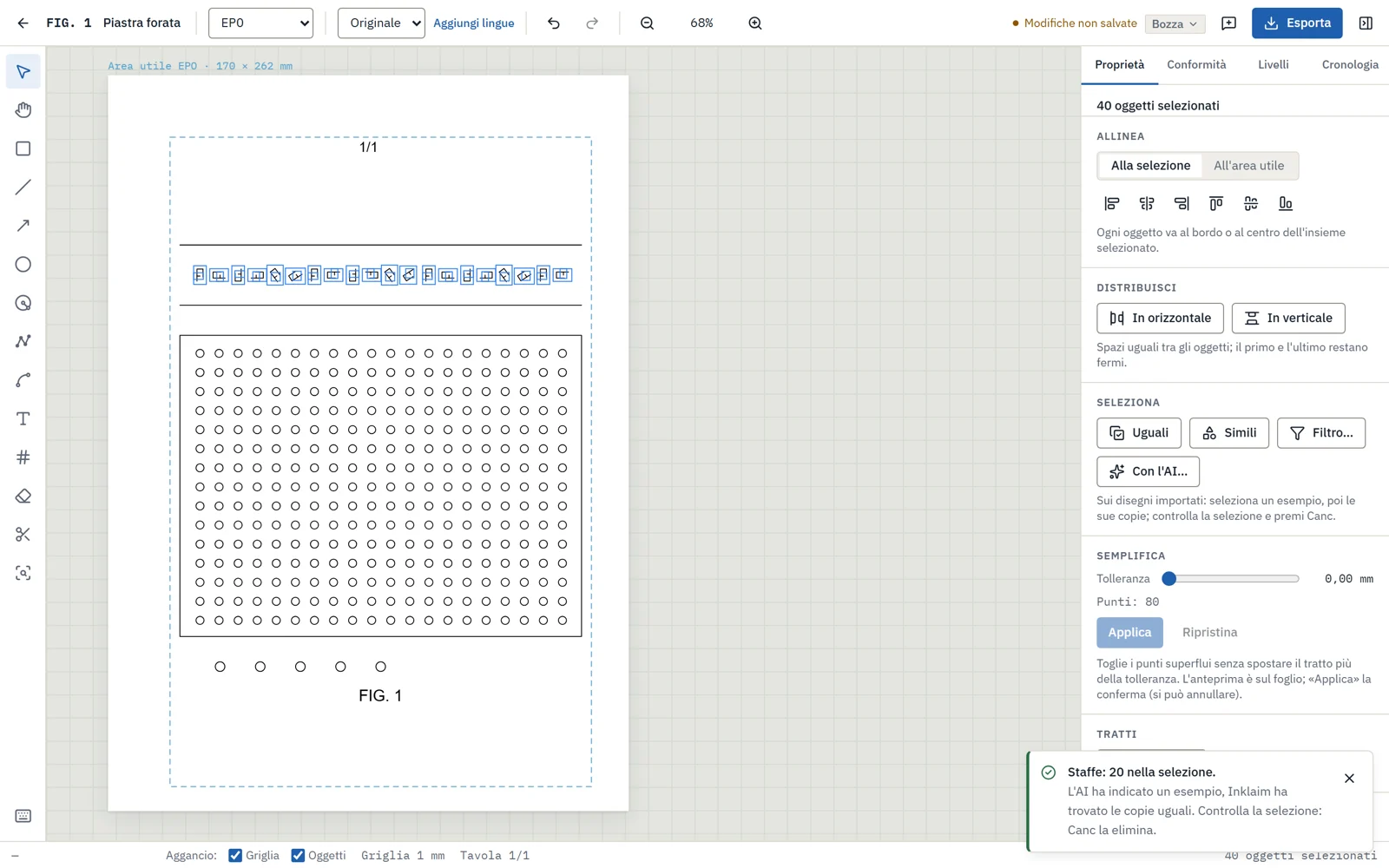Select the arrow line tool

(x=23, y=226)
